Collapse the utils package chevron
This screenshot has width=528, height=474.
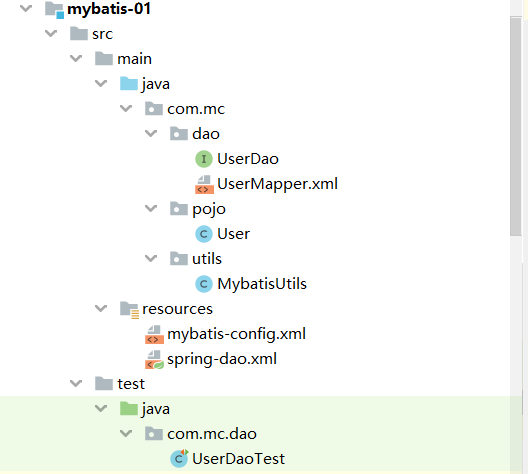coord(151,258)
